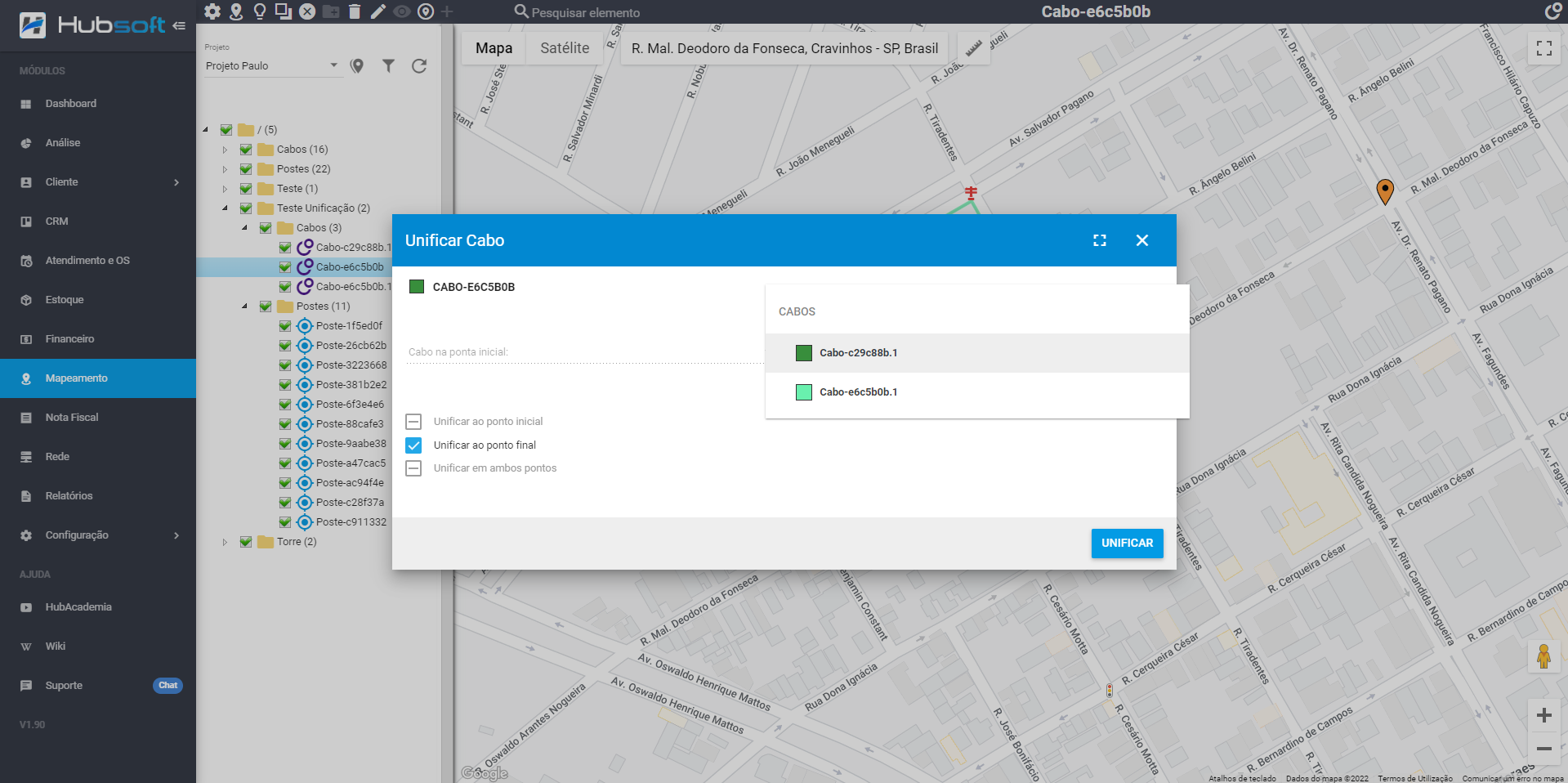Image resolution: width=1568 pixels, height=783 pixels.
Task: Click the refresh project tree icon
Action: [x=419, y=66]
